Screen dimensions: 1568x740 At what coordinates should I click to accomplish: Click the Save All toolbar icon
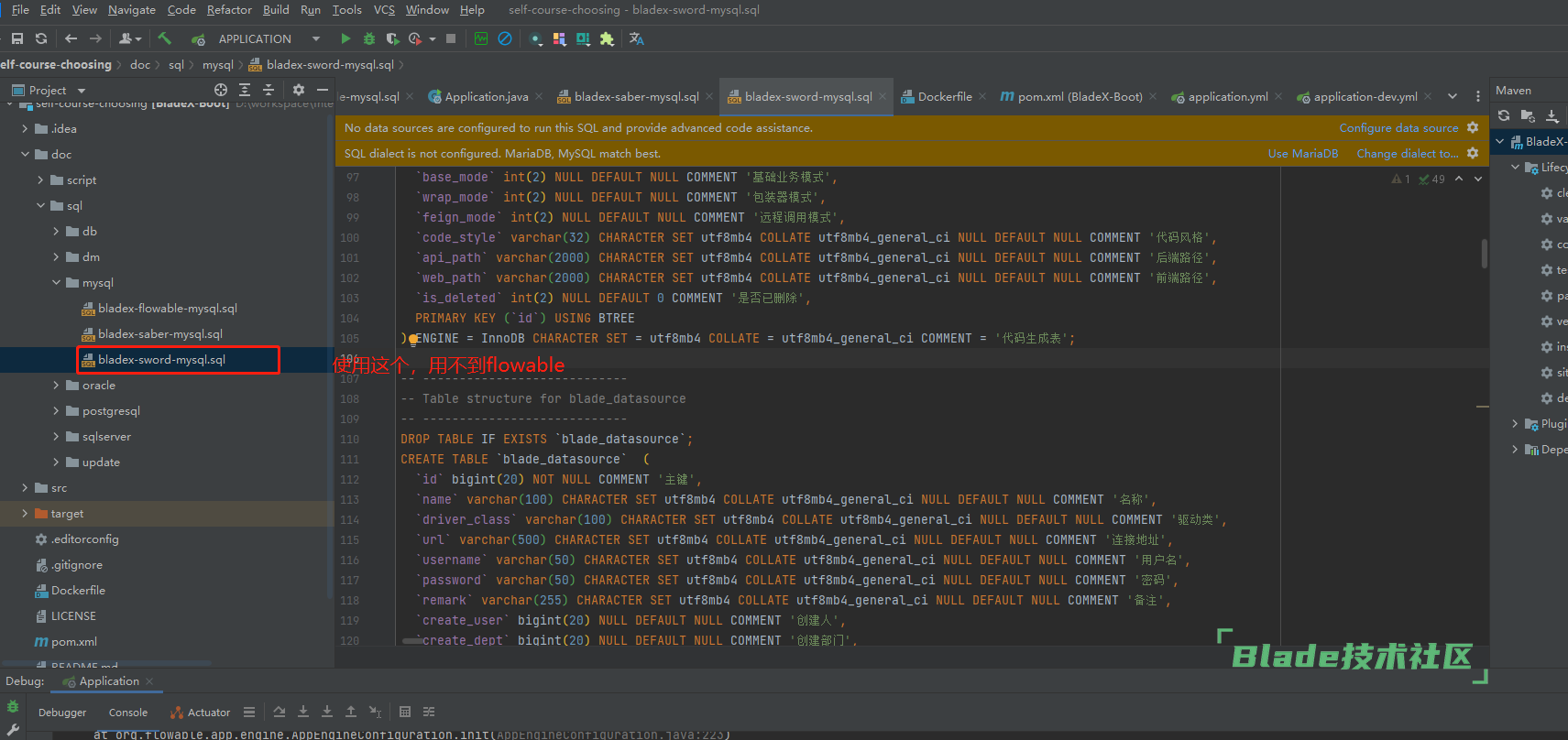[x=17, y=38]
